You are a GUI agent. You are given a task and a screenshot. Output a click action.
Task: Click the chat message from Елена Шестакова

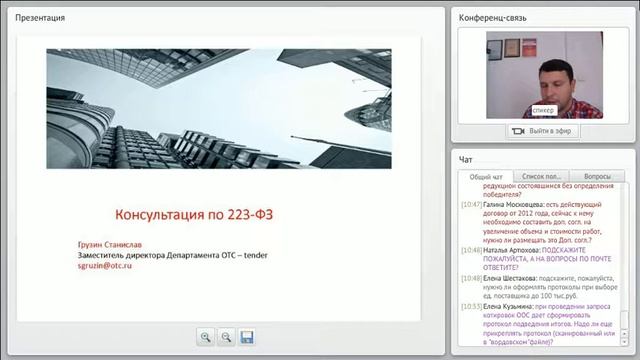[539, 287]
